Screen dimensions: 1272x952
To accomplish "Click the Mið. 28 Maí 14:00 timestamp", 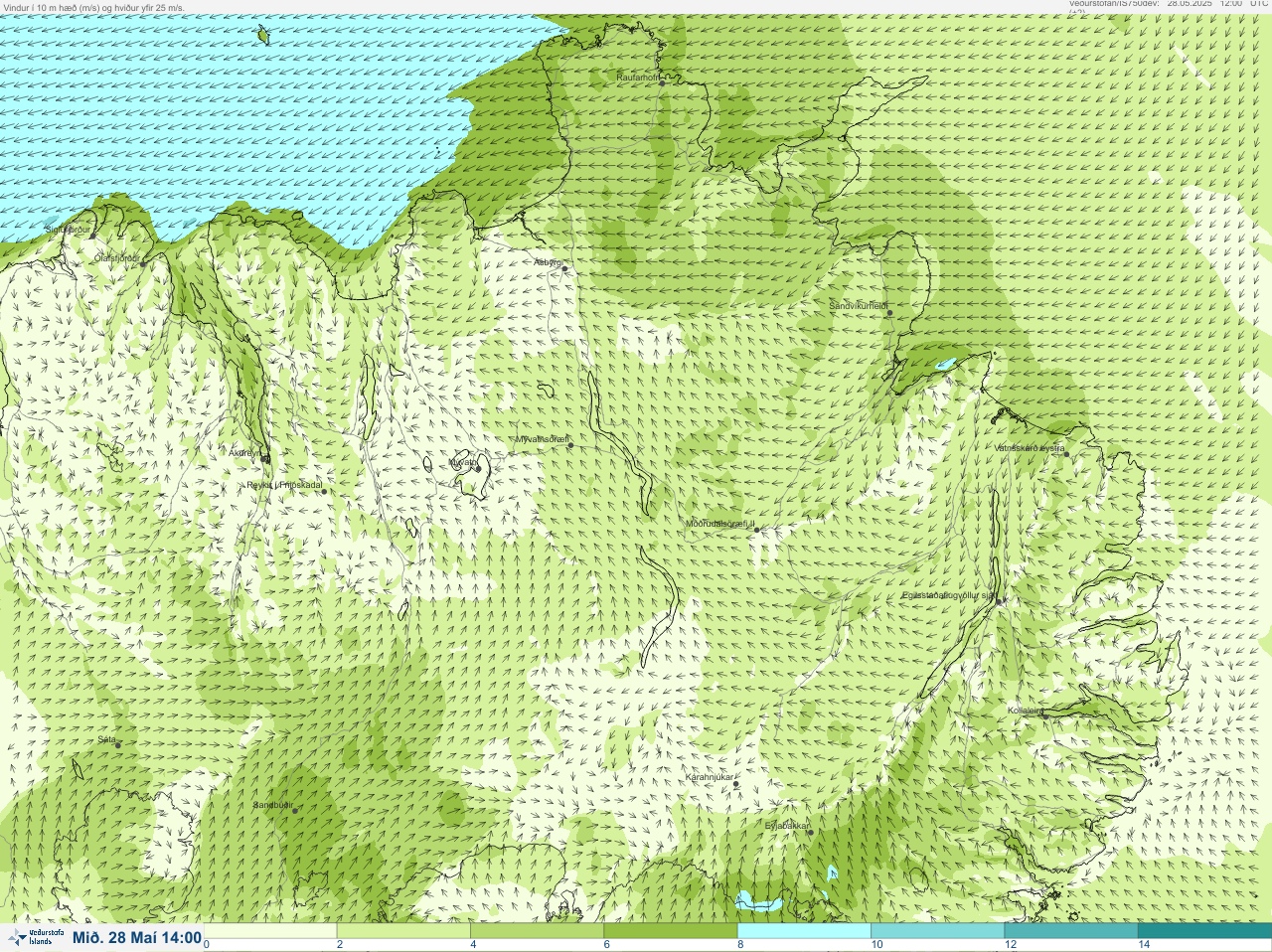I will coord(137,937).
